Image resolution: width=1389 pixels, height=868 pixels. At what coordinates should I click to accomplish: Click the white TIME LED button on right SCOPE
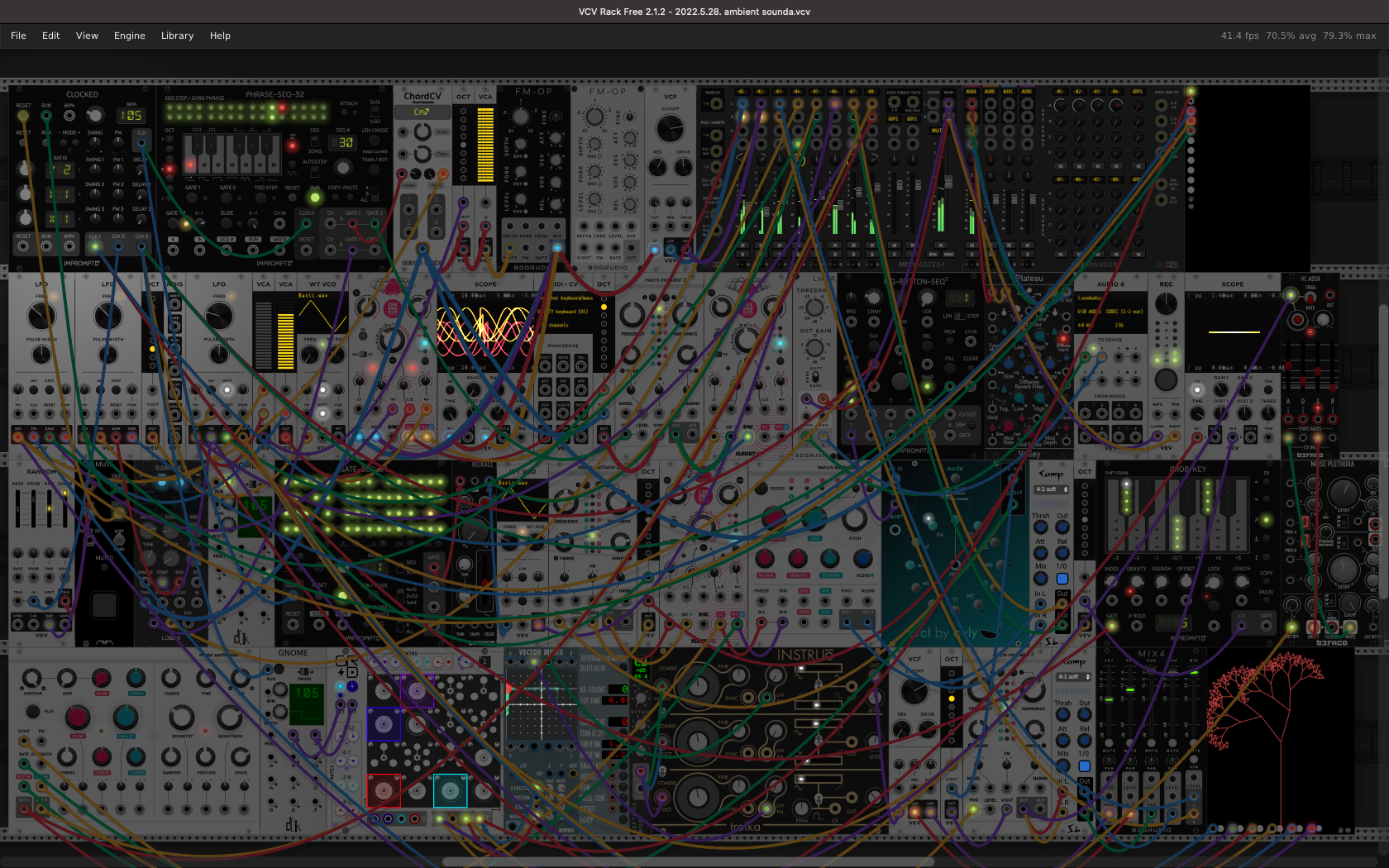coord(1197,389)
